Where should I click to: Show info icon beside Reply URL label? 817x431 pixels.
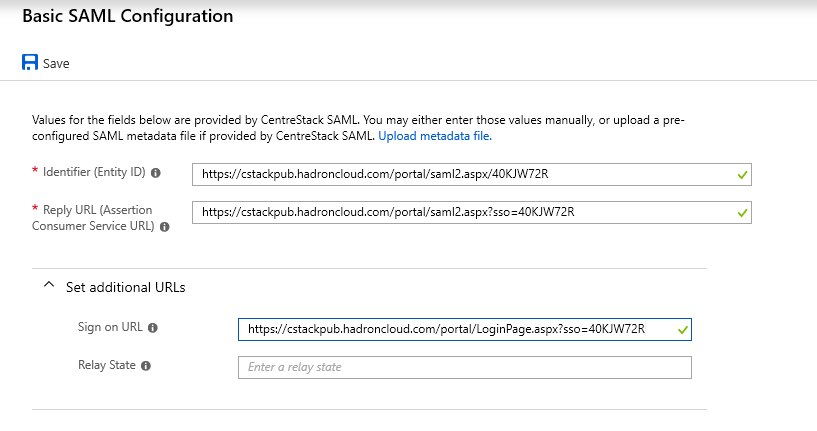[165, 227]
